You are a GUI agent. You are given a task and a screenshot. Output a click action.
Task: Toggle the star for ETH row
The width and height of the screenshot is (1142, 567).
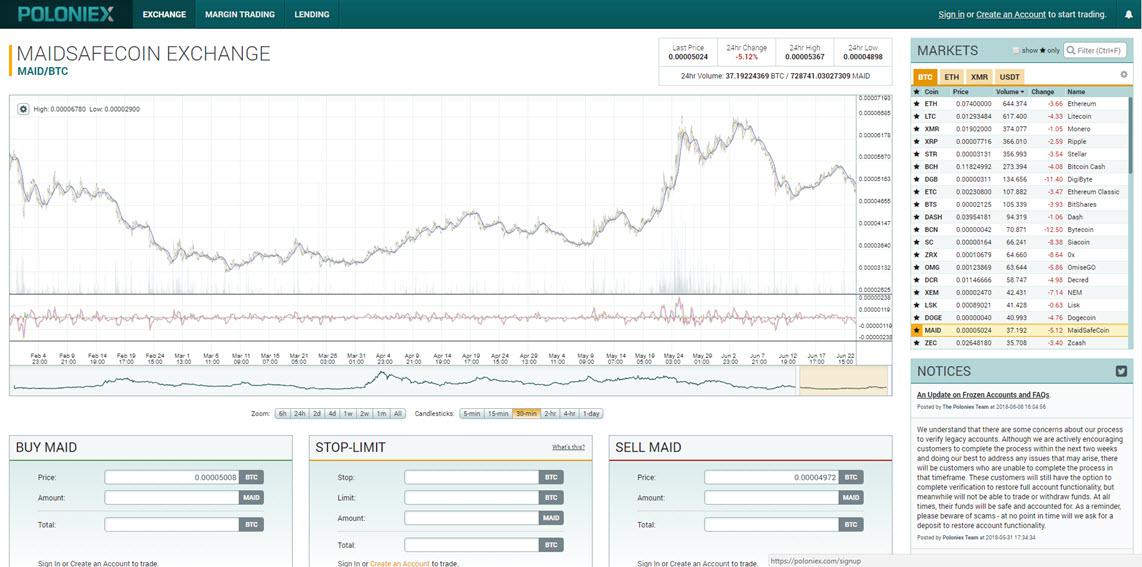[x=916, y=104]
